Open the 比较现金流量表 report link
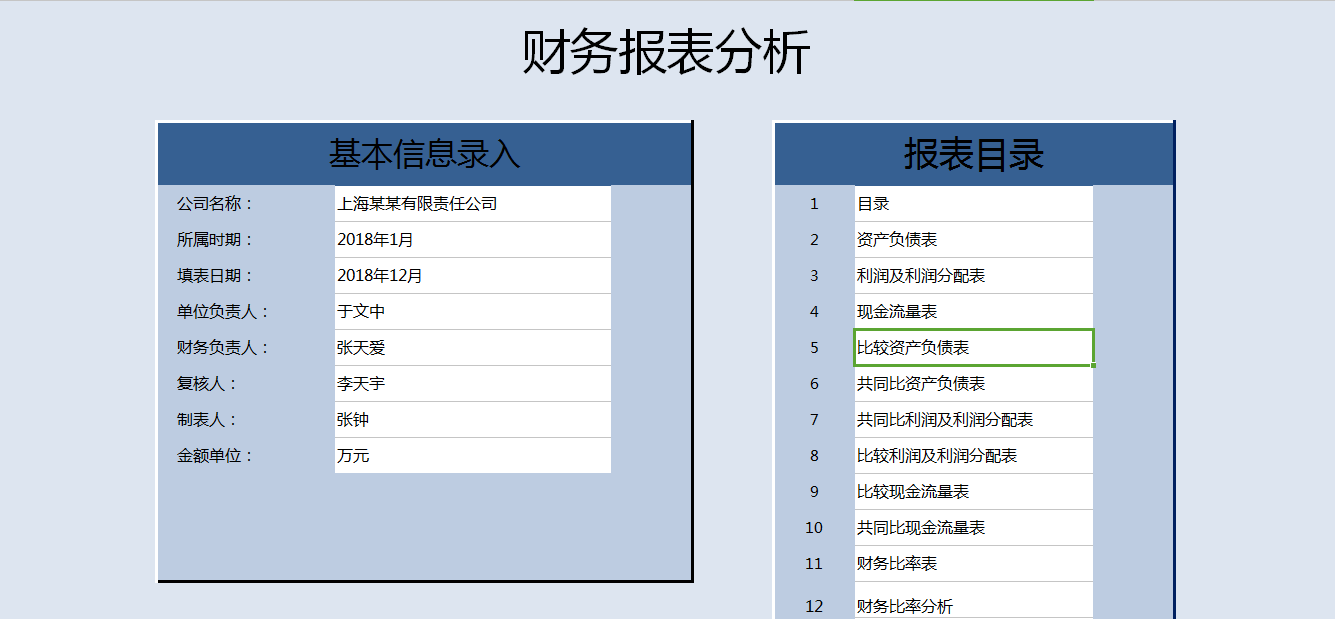1335x619 pixels. tap(974, 492)
